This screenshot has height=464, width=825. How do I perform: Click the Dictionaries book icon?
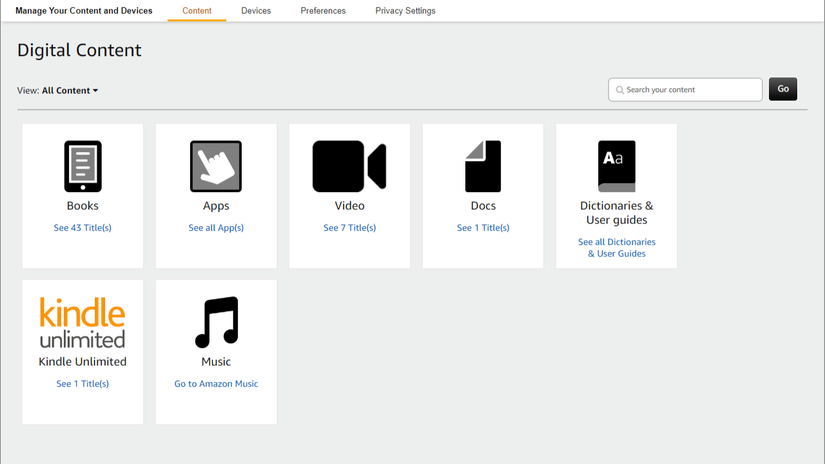coord(616,166)
